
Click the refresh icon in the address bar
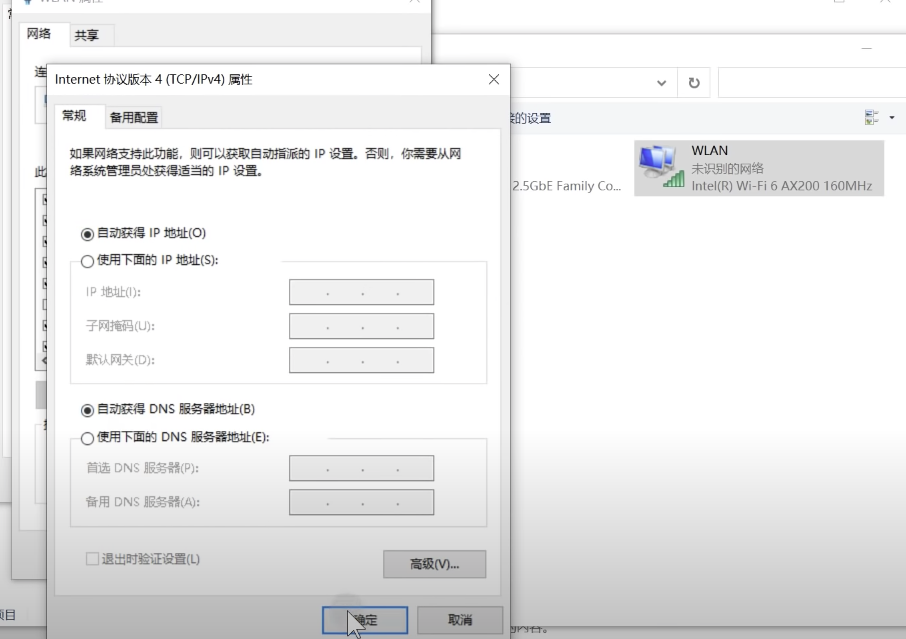[694, 82]
